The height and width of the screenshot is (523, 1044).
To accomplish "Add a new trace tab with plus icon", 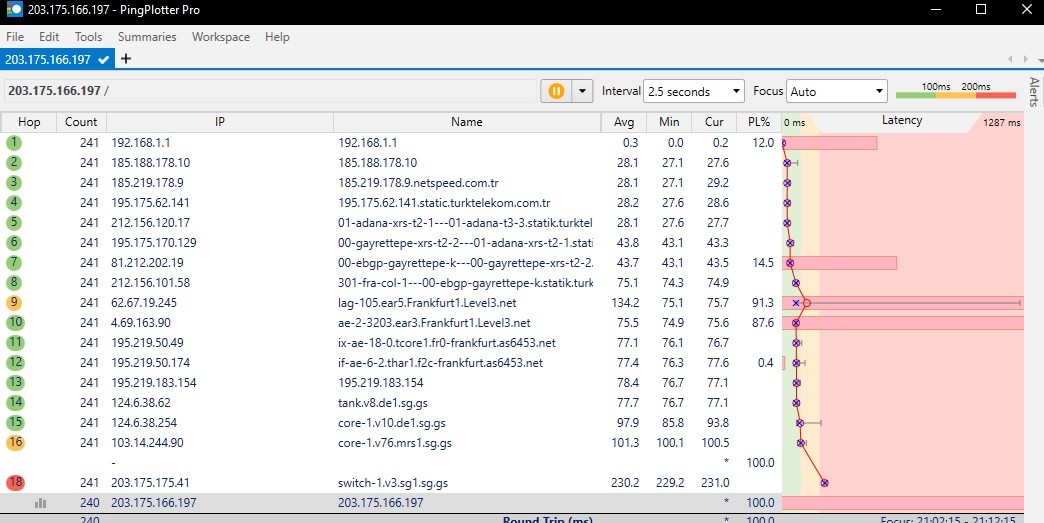I will (x=126, y=59).
